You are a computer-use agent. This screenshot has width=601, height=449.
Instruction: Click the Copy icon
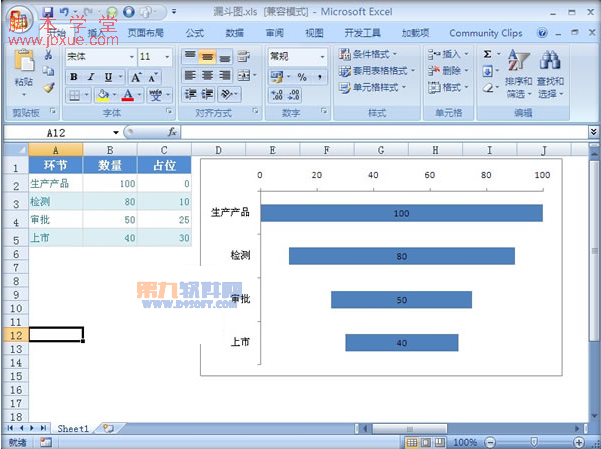[48, 71]
